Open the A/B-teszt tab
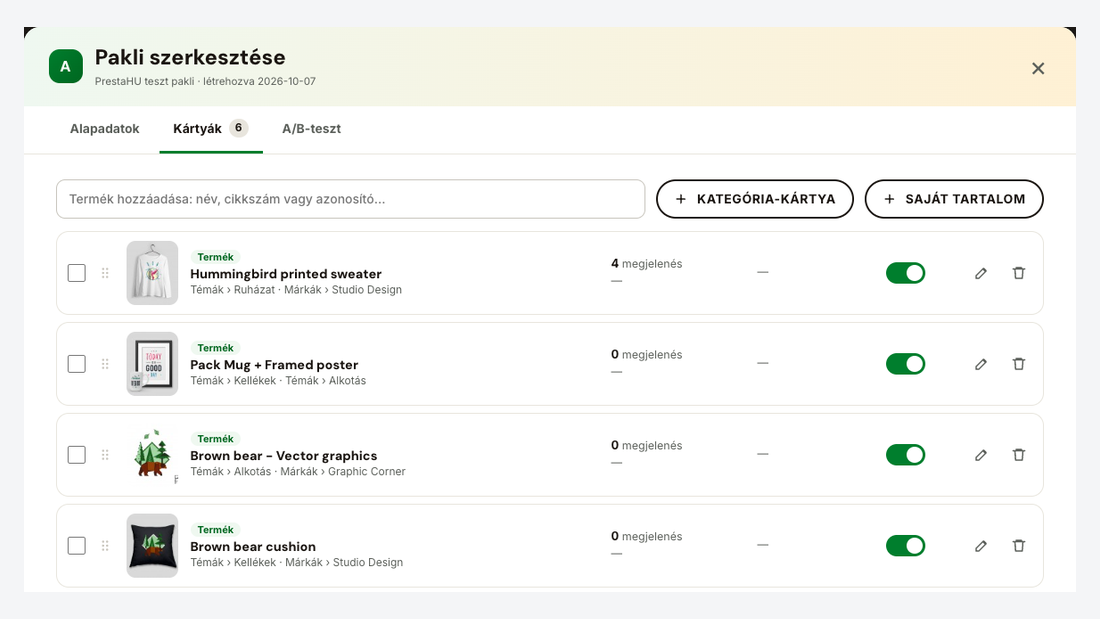 click(x=311, y=129)
